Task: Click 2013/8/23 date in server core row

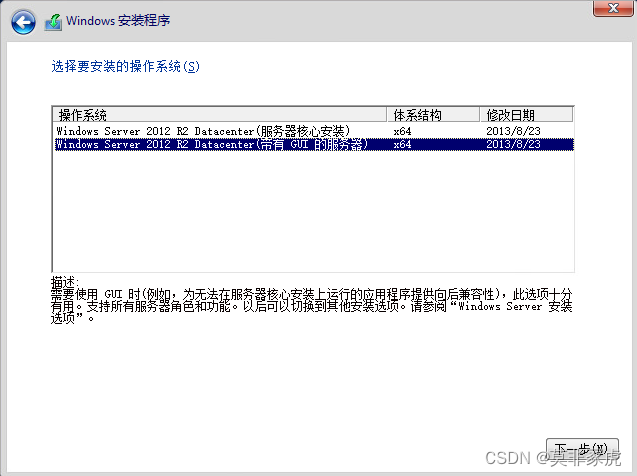Action: click(513, 131)
